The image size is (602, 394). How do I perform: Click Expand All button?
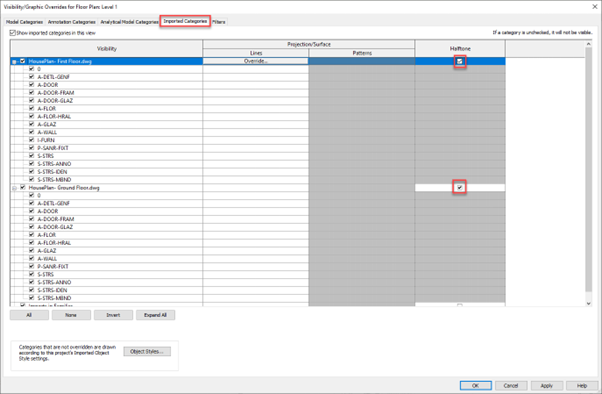[155, 315]
